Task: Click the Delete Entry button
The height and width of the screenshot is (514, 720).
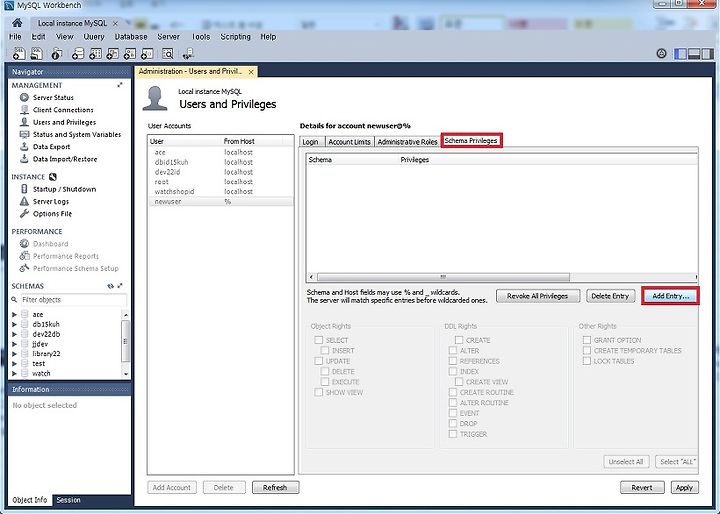Action: tap(610, 296)
